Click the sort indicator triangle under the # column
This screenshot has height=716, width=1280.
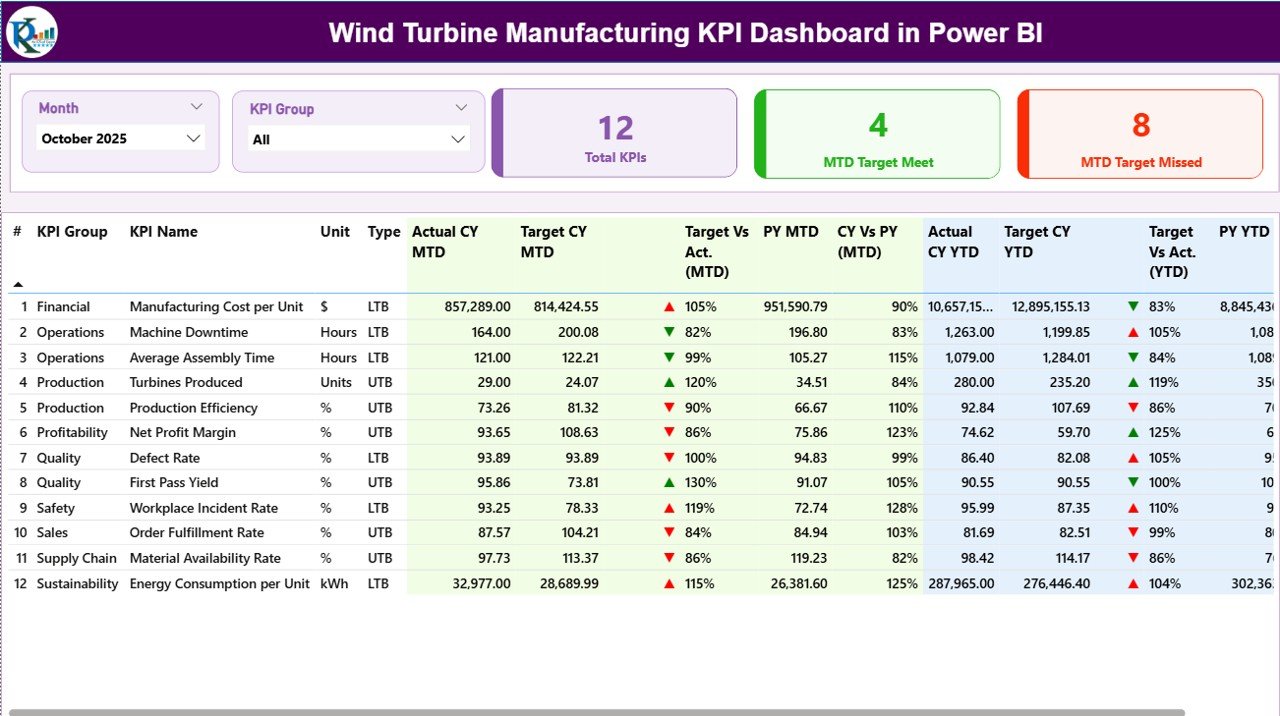click(18, 283)
